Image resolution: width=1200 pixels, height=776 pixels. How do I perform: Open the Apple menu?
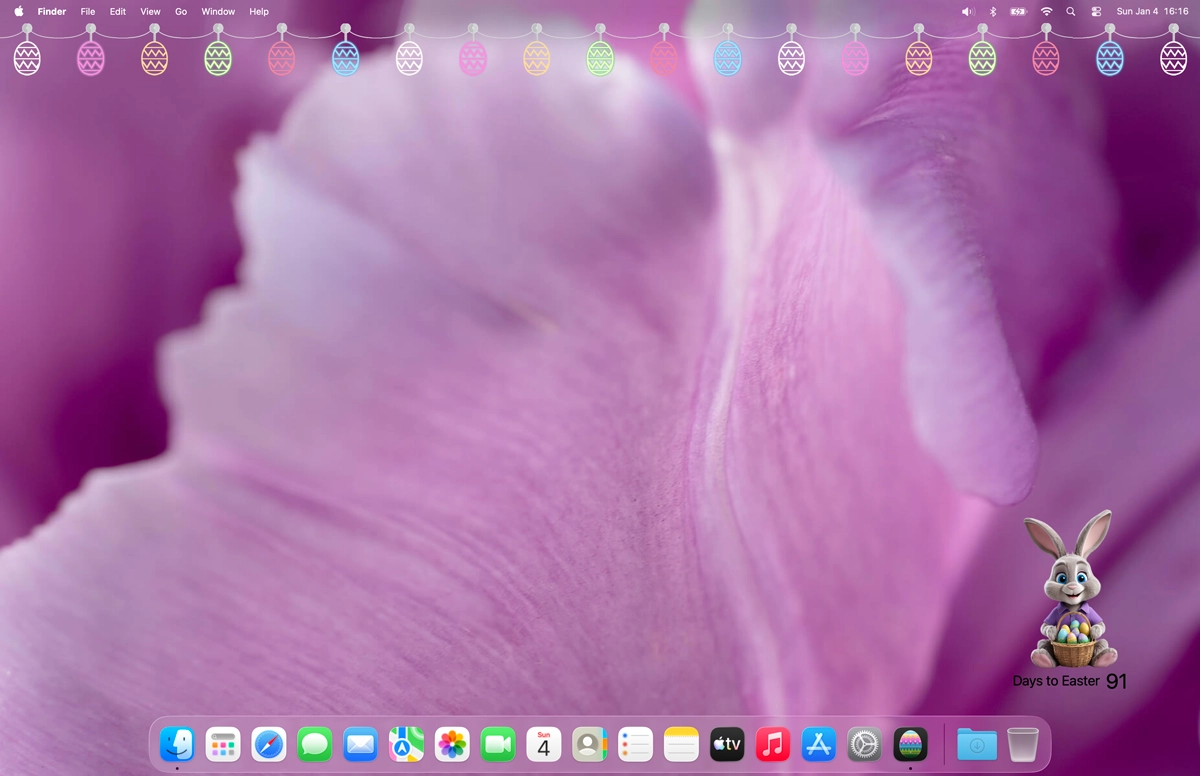(x=17, y=11)
